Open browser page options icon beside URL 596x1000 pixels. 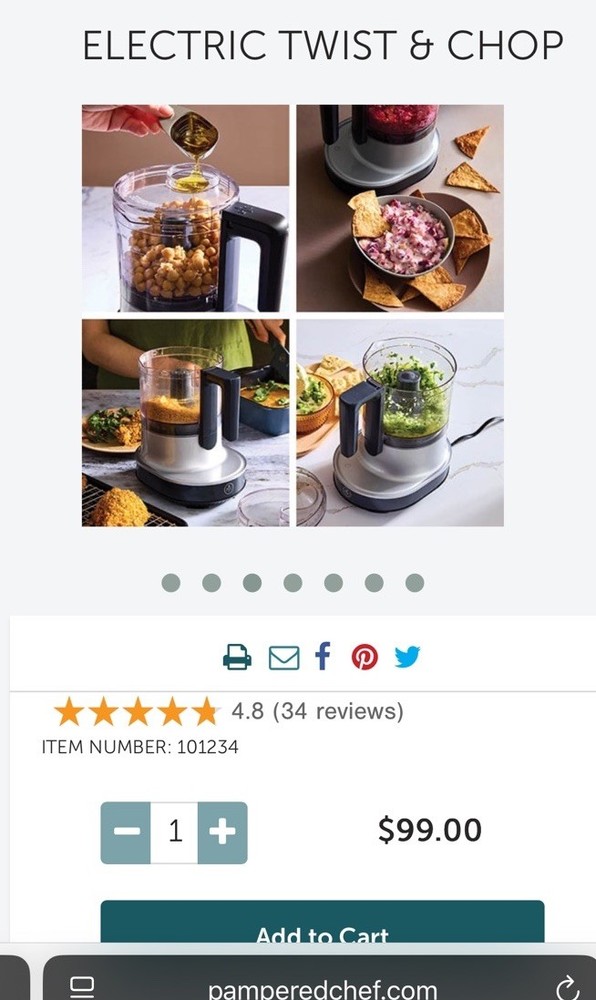82,987
